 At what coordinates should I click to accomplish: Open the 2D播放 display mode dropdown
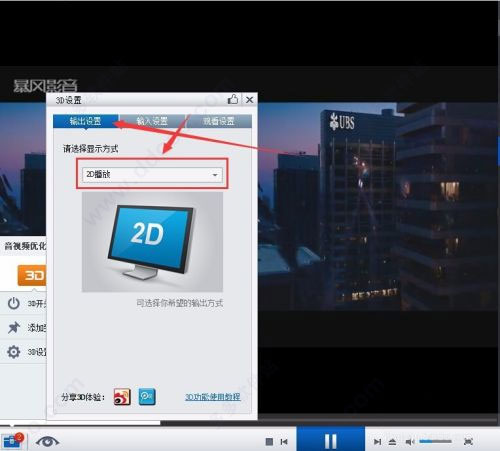click(x=152, y=174)
